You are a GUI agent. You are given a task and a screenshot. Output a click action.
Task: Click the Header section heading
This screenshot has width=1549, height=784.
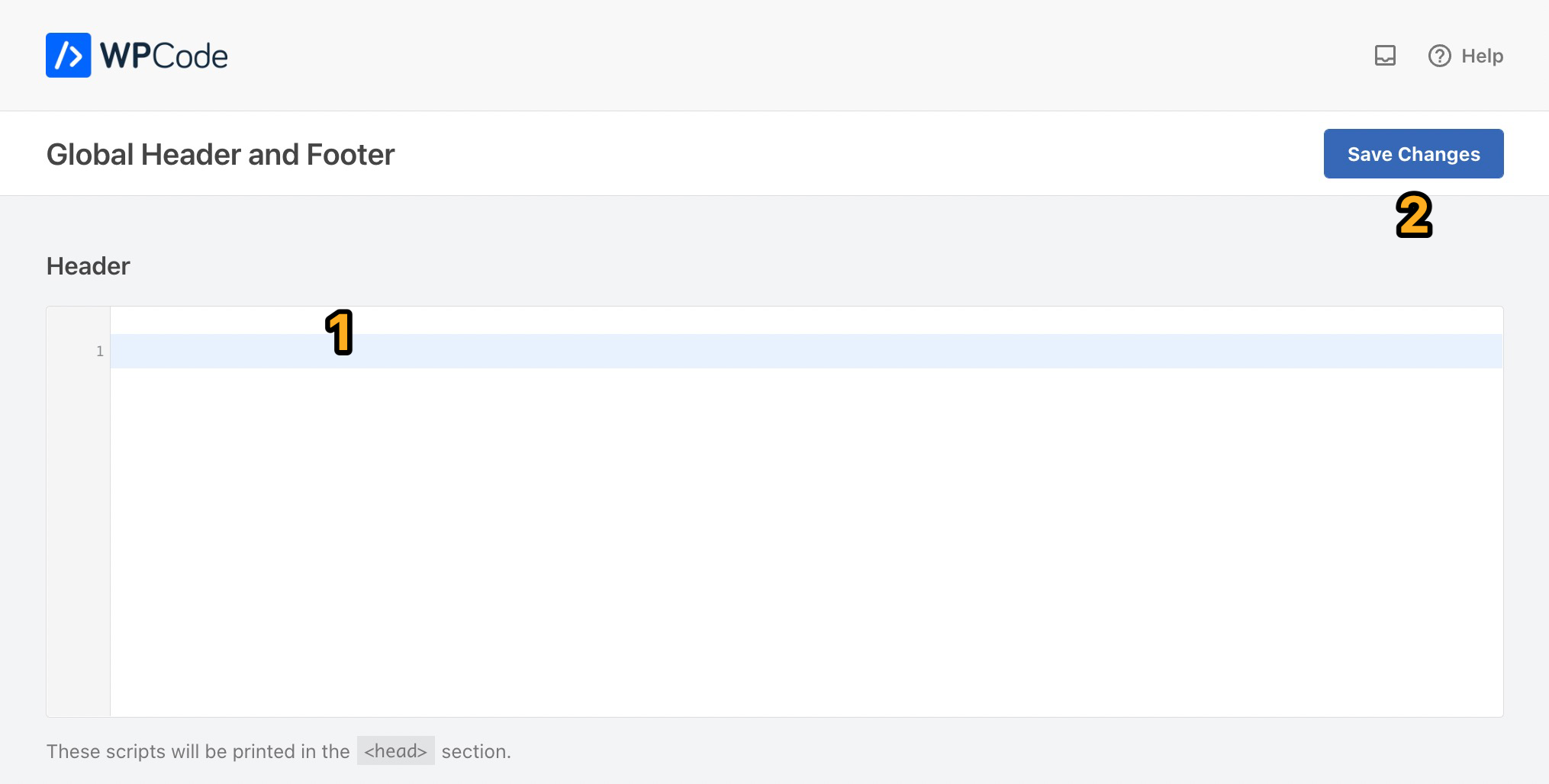88,265
